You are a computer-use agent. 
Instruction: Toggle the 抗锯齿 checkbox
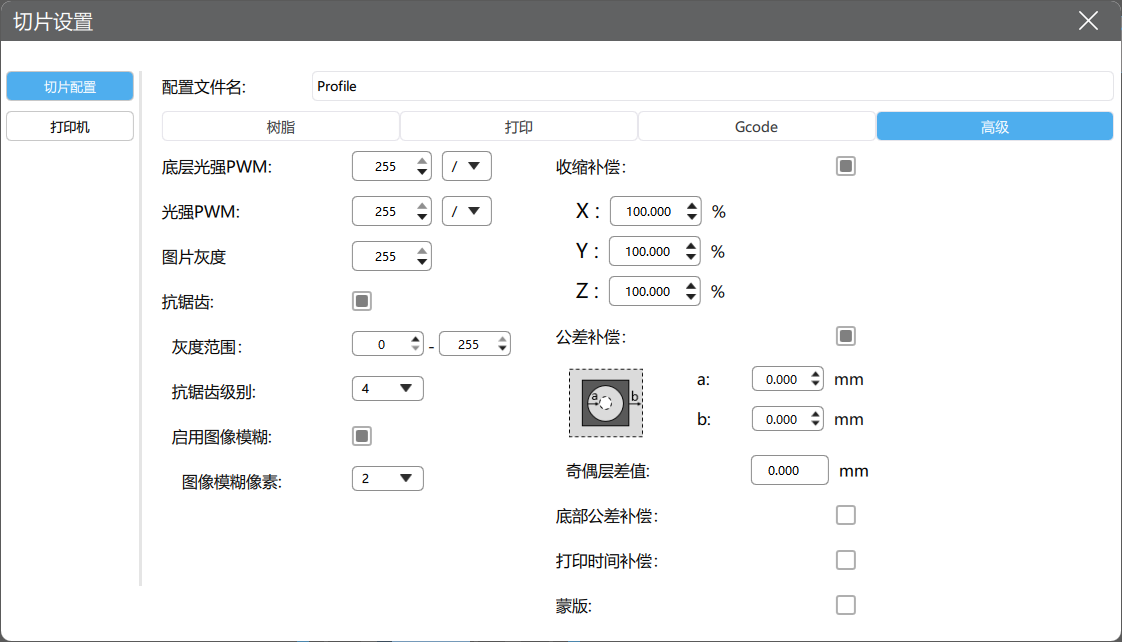pyautogui.click(x=362, y=301)
